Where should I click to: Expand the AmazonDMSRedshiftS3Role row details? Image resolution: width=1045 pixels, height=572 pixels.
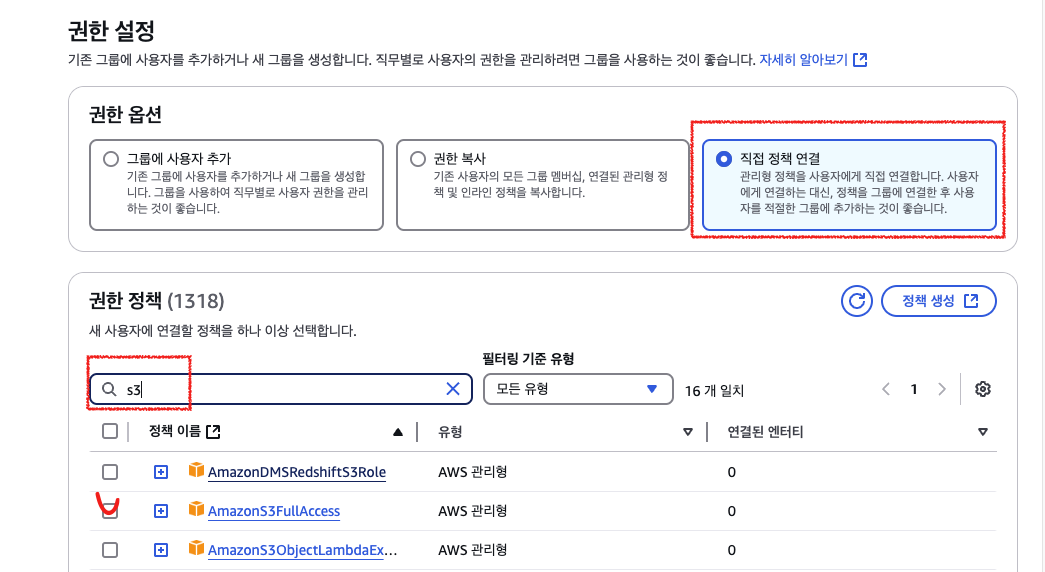[161, 472]
